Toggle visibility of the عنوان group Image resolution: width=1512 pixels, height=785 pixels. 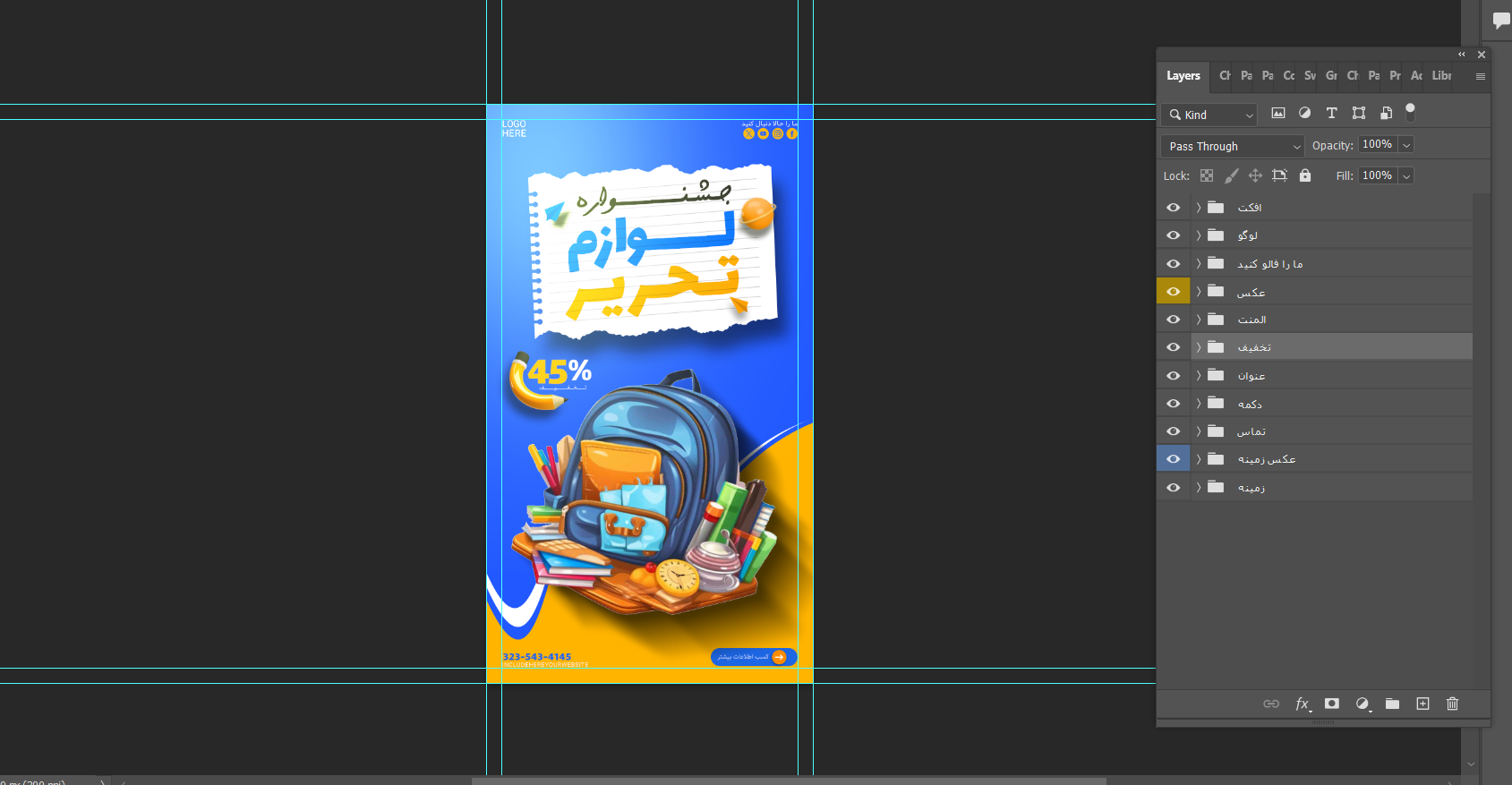point(1174,375)
